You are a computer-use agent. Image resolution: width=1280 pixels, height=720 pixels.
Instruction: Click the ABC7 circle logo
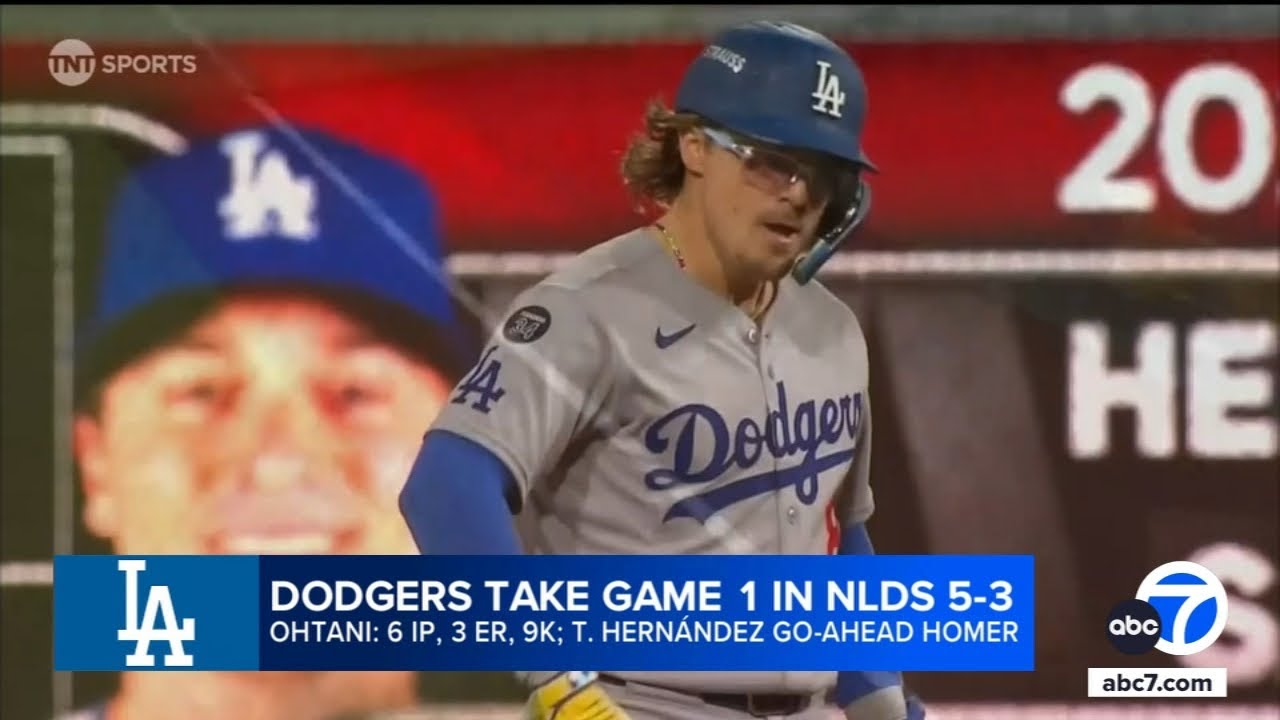pos(1167,613)
